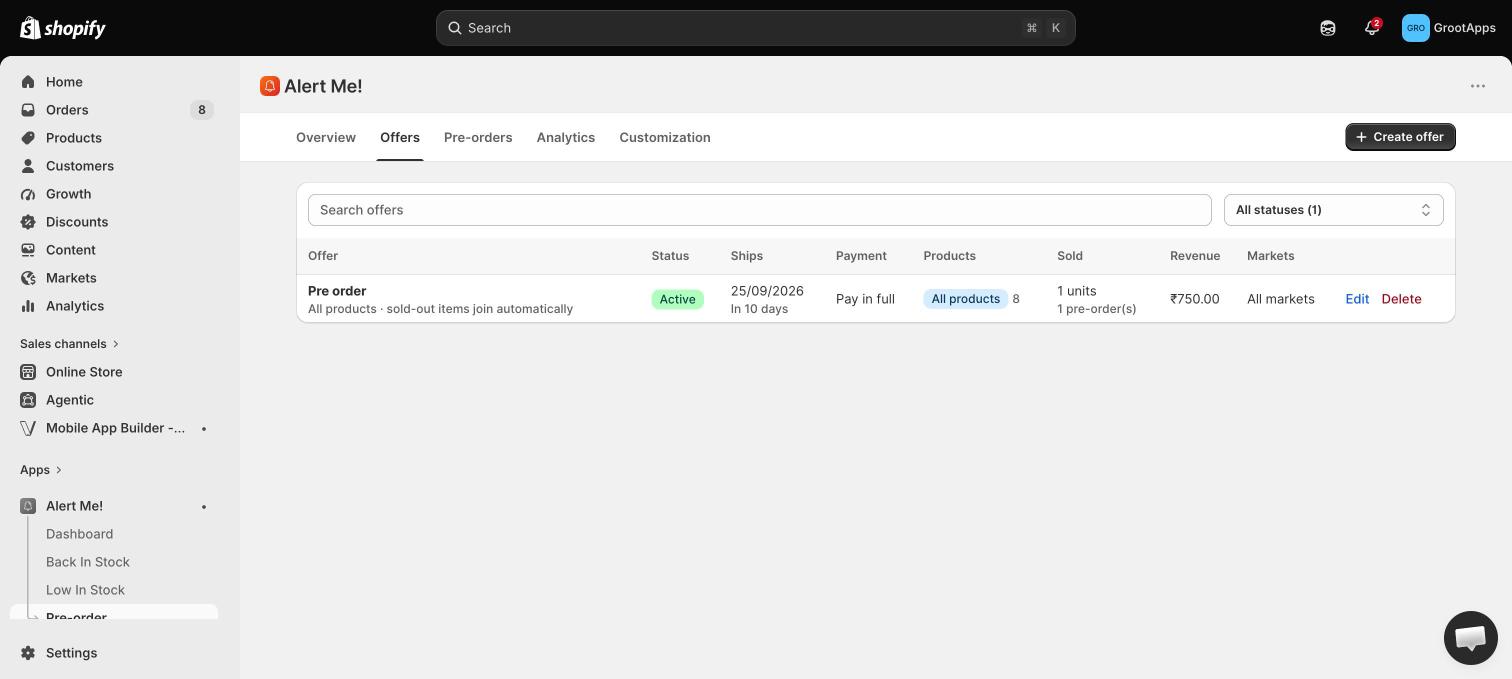Open the Analytics tab in Alert Me!
Image resolution: width=1512 pixels, height=679 pixels.
point(566,138)
